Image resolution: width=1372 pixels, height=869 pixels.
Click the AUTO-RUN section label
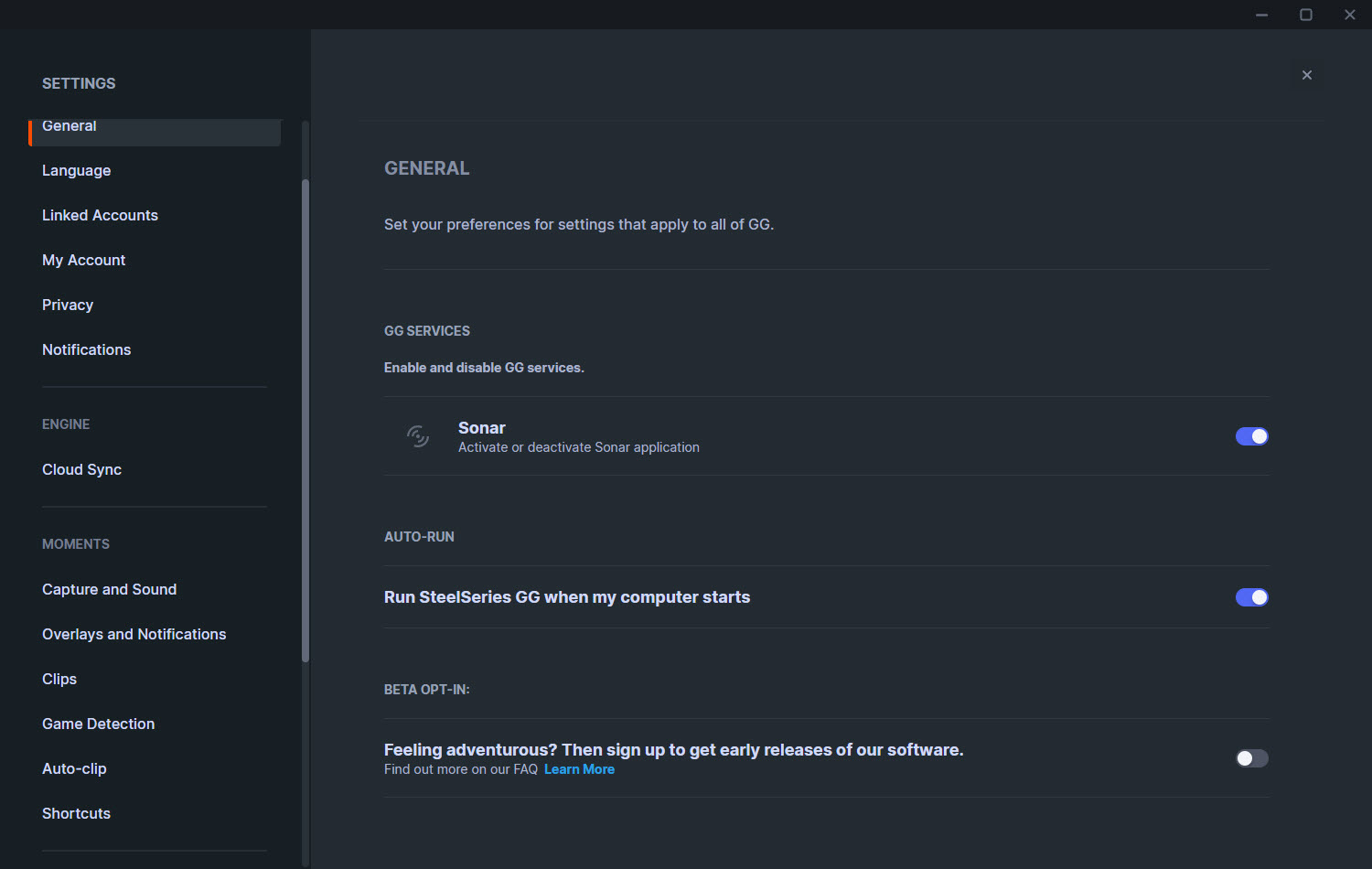point(419,537)
